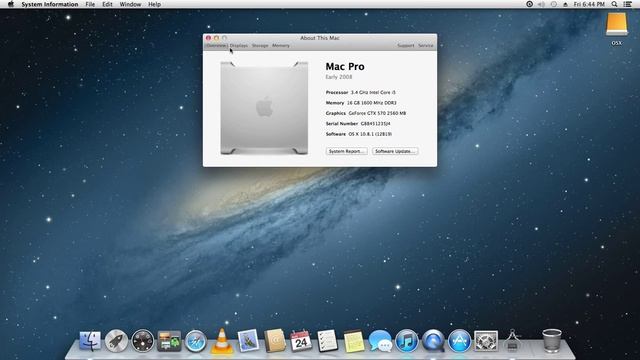Click the eject icon in menu bar
The width and height of the screenshot is (640, 360).
click(565, 4)
